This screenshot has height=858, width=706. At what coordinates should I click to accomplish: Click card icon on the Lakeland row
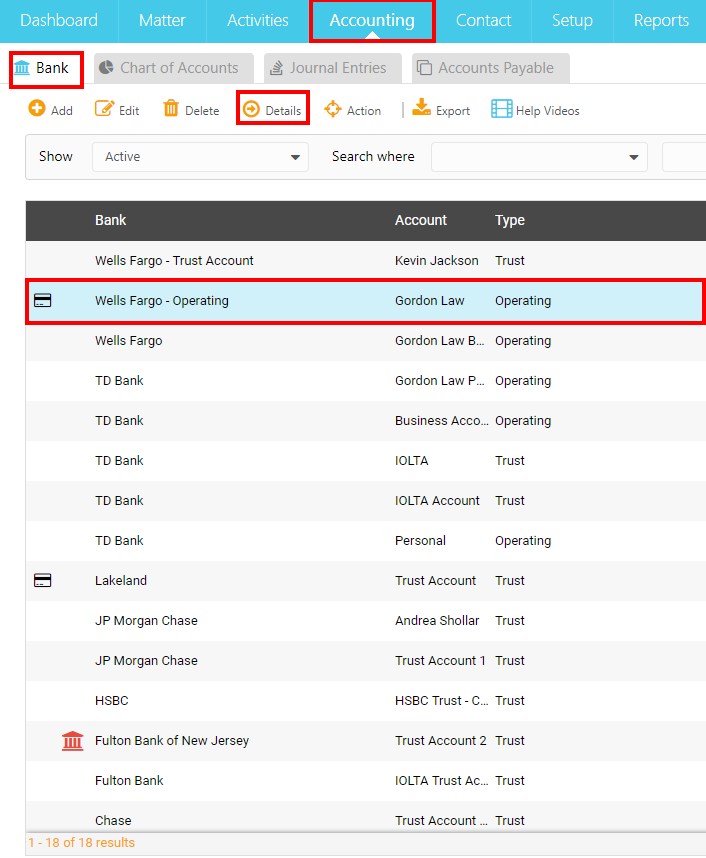pos(43,580)
